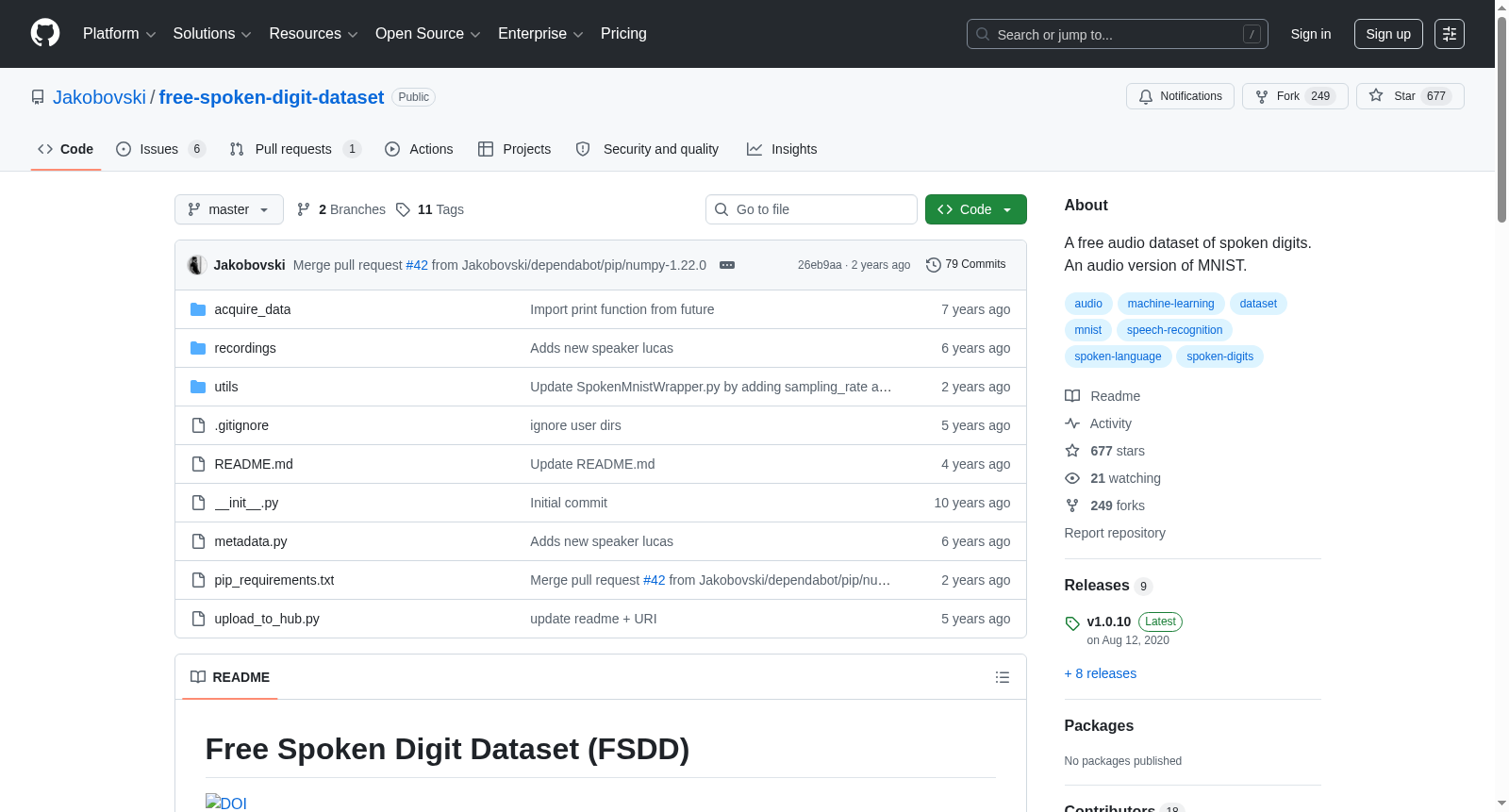Switch to the Projects tab
The height and width of the screenshot is (812, 1509).
pyautogui.click(x=514, y=149)
